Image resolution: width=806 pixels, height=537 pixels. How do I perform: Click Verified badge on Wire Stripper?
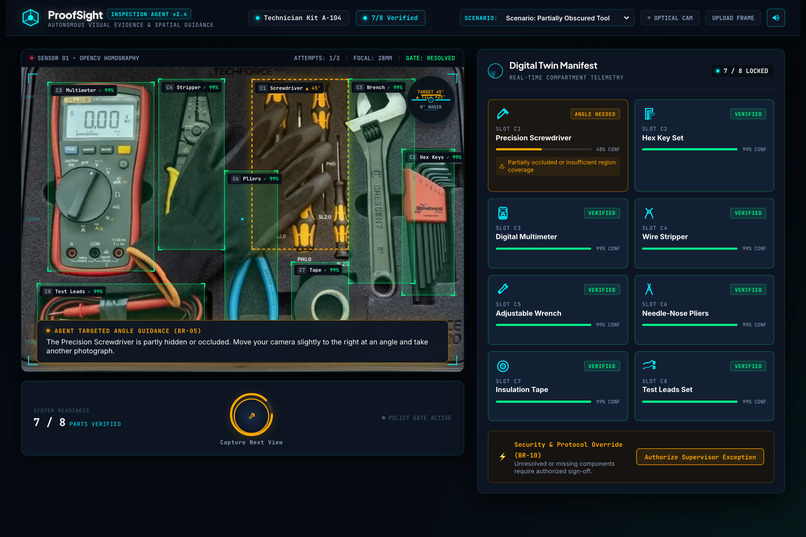(748, 213)
